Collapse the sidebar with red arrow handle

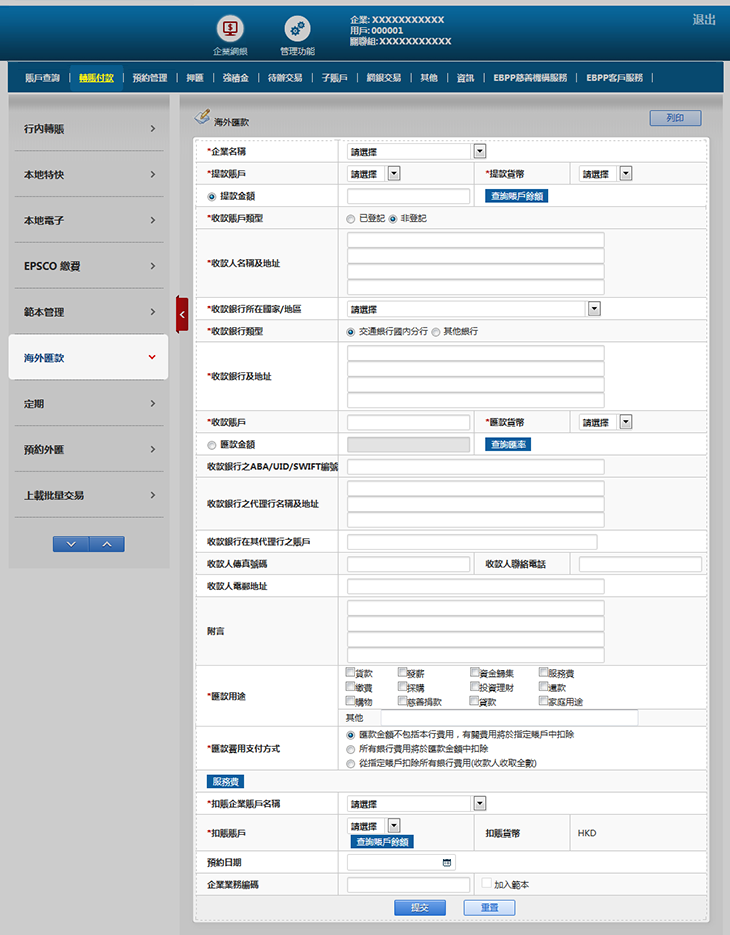pyautogui.click(x=182, y=314)
